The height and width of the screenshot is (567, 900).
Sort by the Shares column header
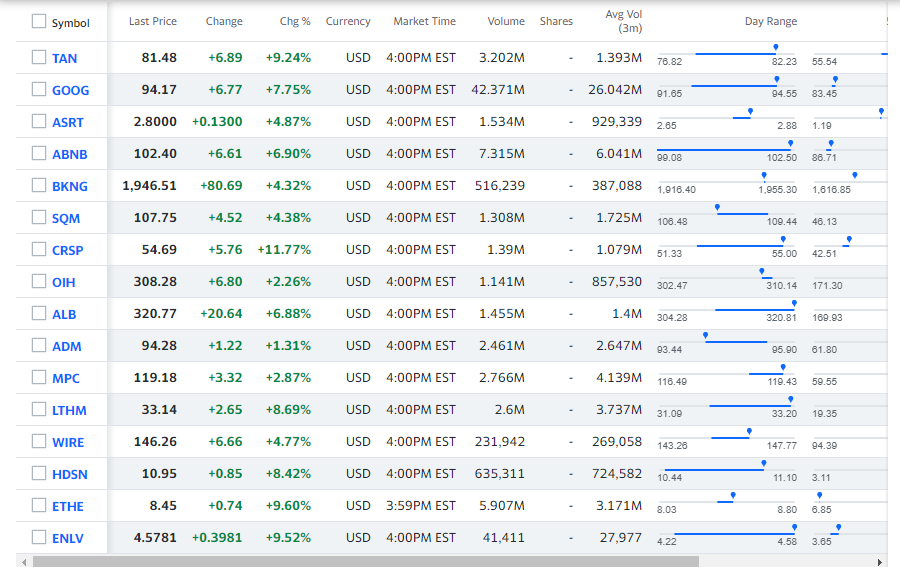point(556,21)
